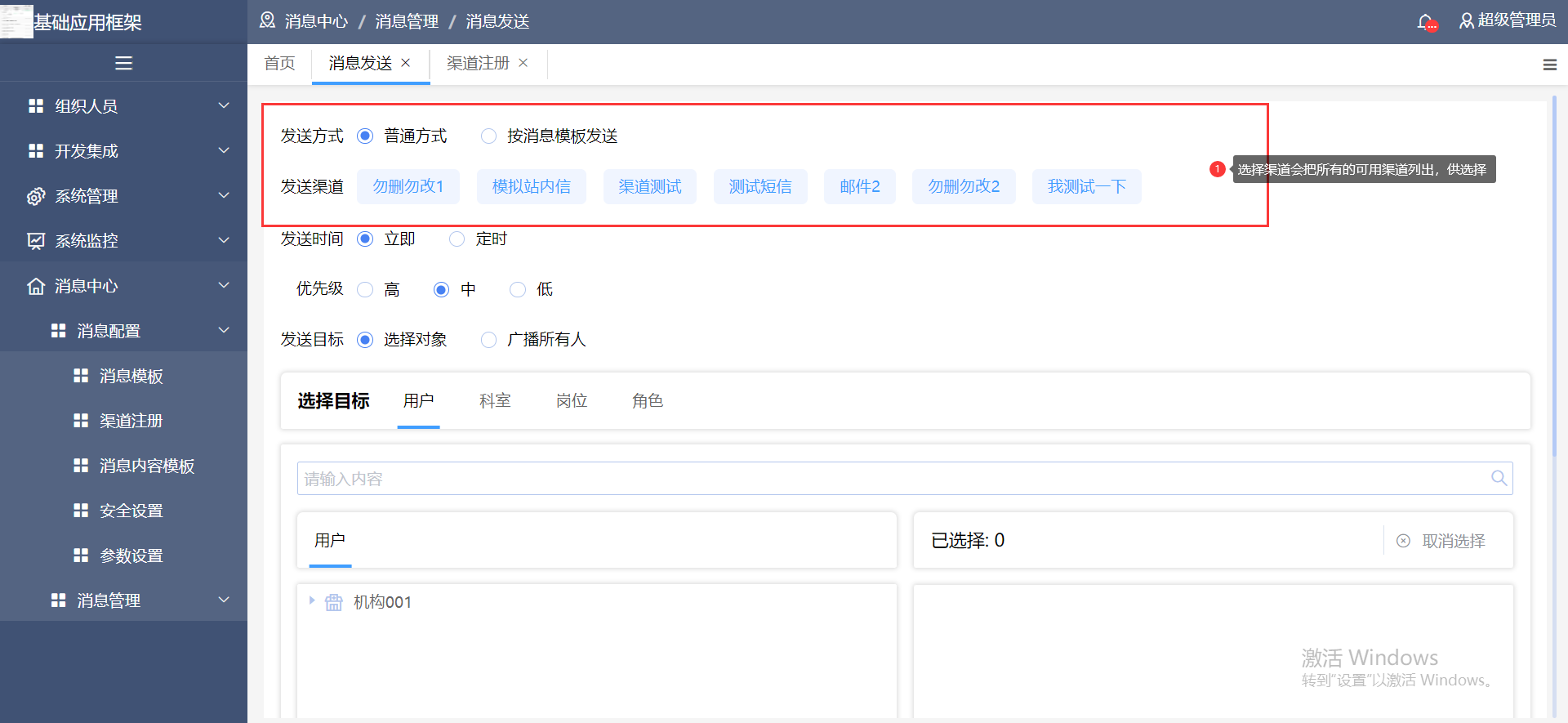Click the 参数设置 grid icon

pyautogui.click(x=81, y=556)
